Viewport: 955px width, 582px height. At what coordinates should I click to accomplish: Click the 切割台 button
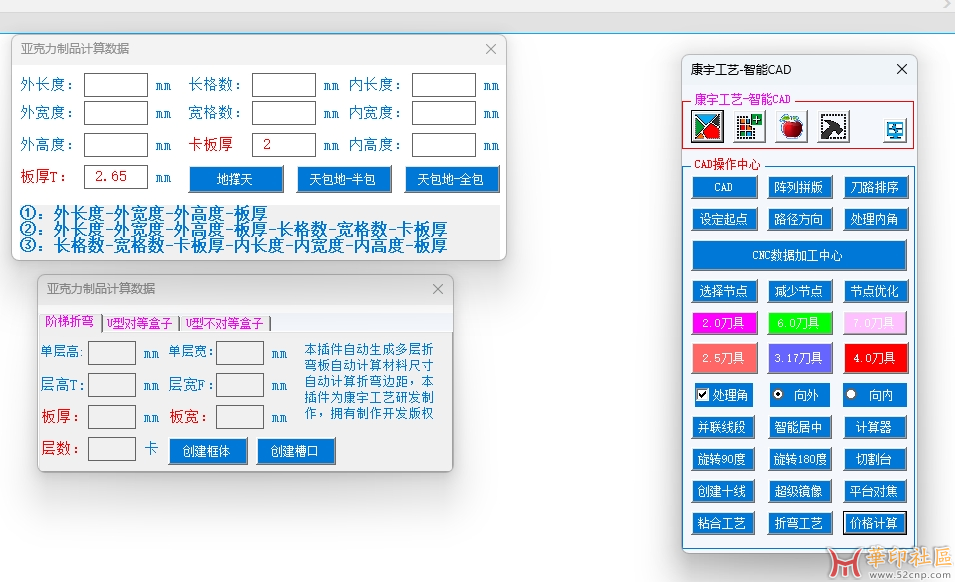(x=875, y=459)
